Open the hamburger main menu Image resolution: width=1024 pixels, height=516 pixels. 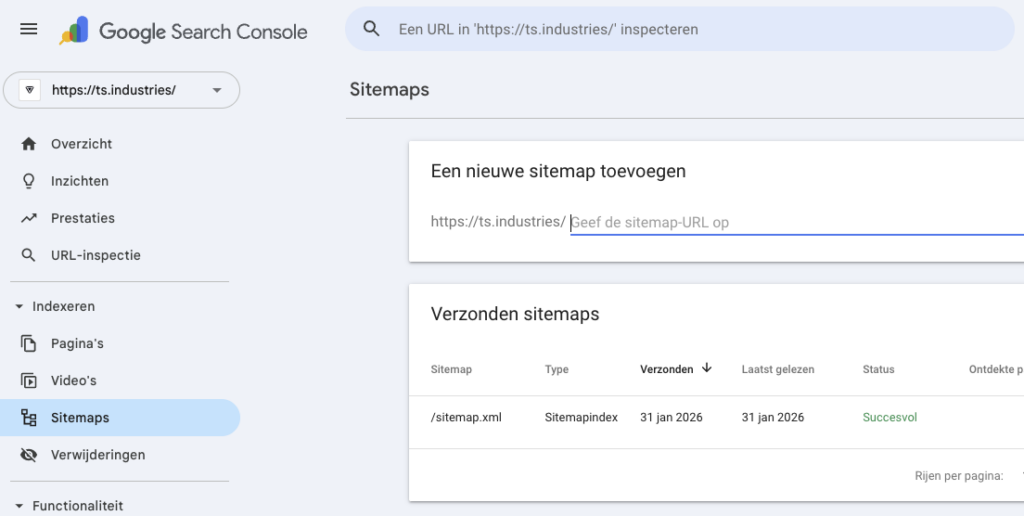(29, 29)
